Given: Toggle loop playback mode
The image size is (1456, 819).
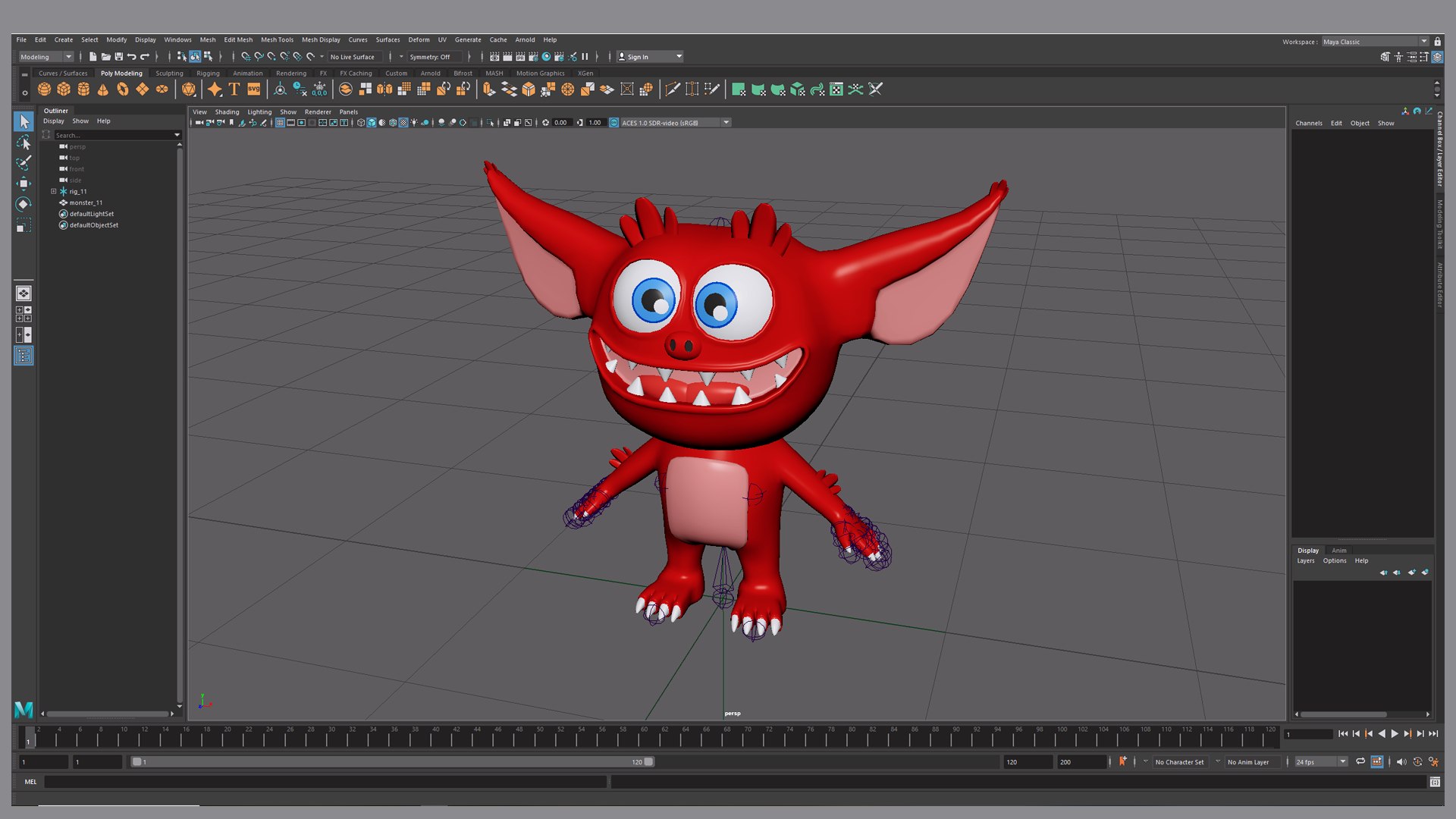Looking at the screenshot, I should click(x=1360, y=761).
